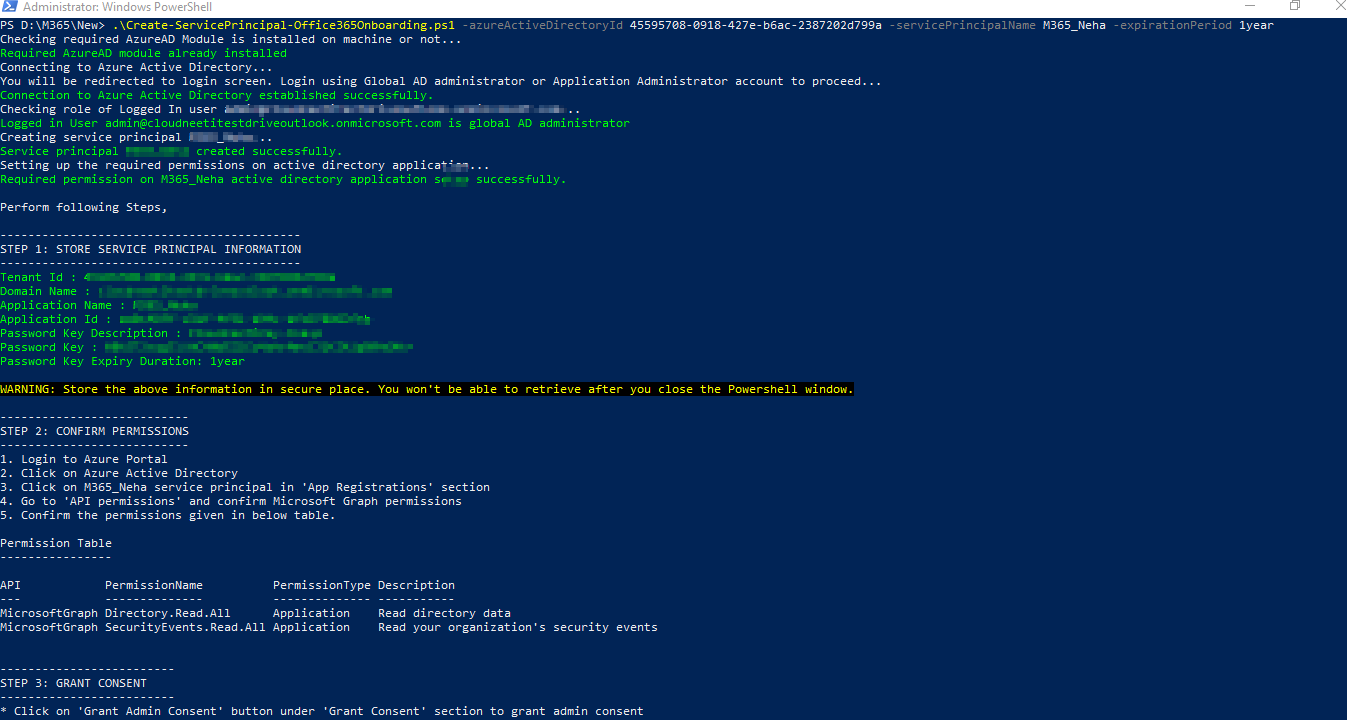Viewport: 1347px width, 720px height.
Task: Click 'MicrosoftGraph' in the Directory.Read.All row
Action: click(49, 613)
